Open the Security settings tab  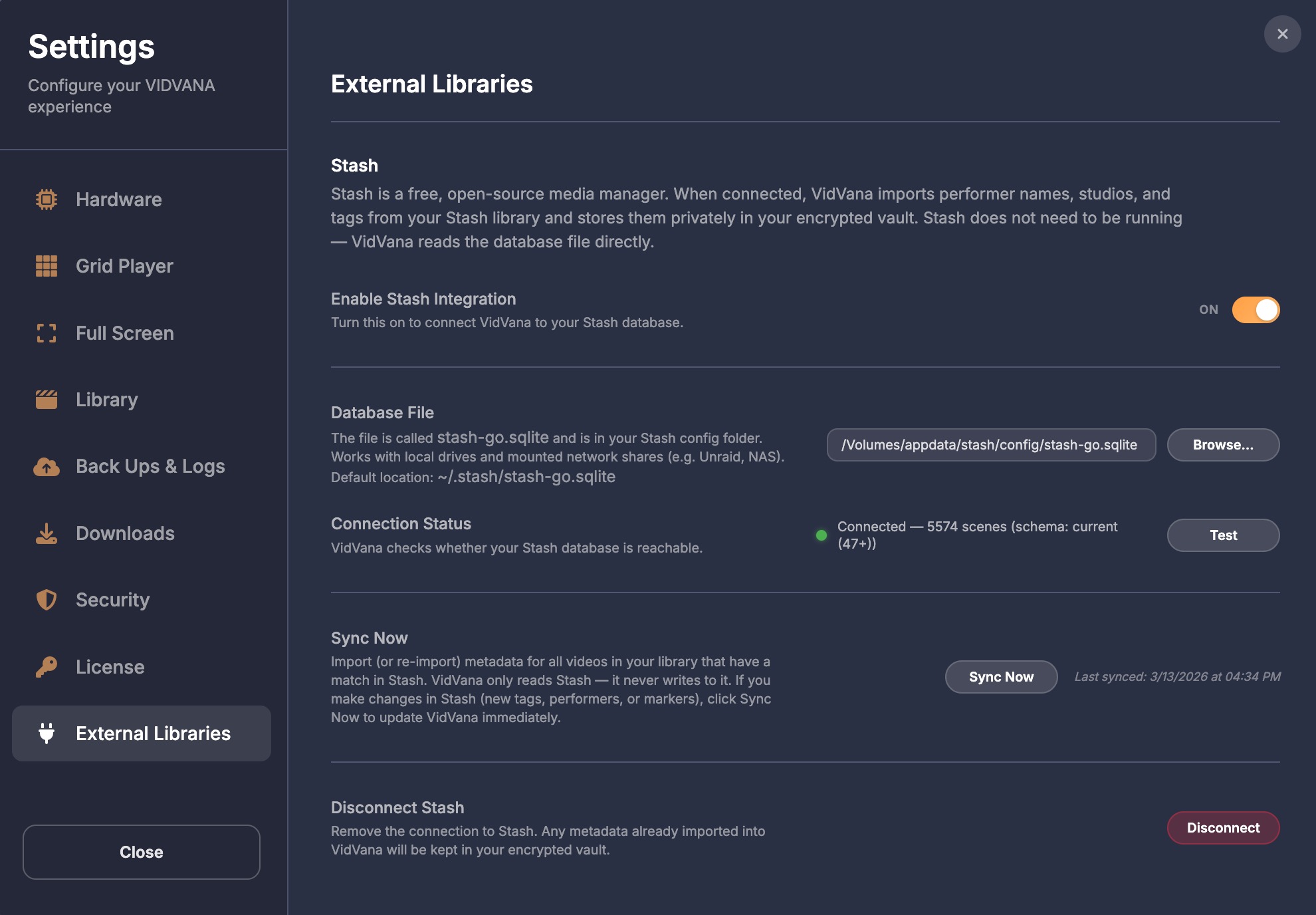(x=112, y=600)
